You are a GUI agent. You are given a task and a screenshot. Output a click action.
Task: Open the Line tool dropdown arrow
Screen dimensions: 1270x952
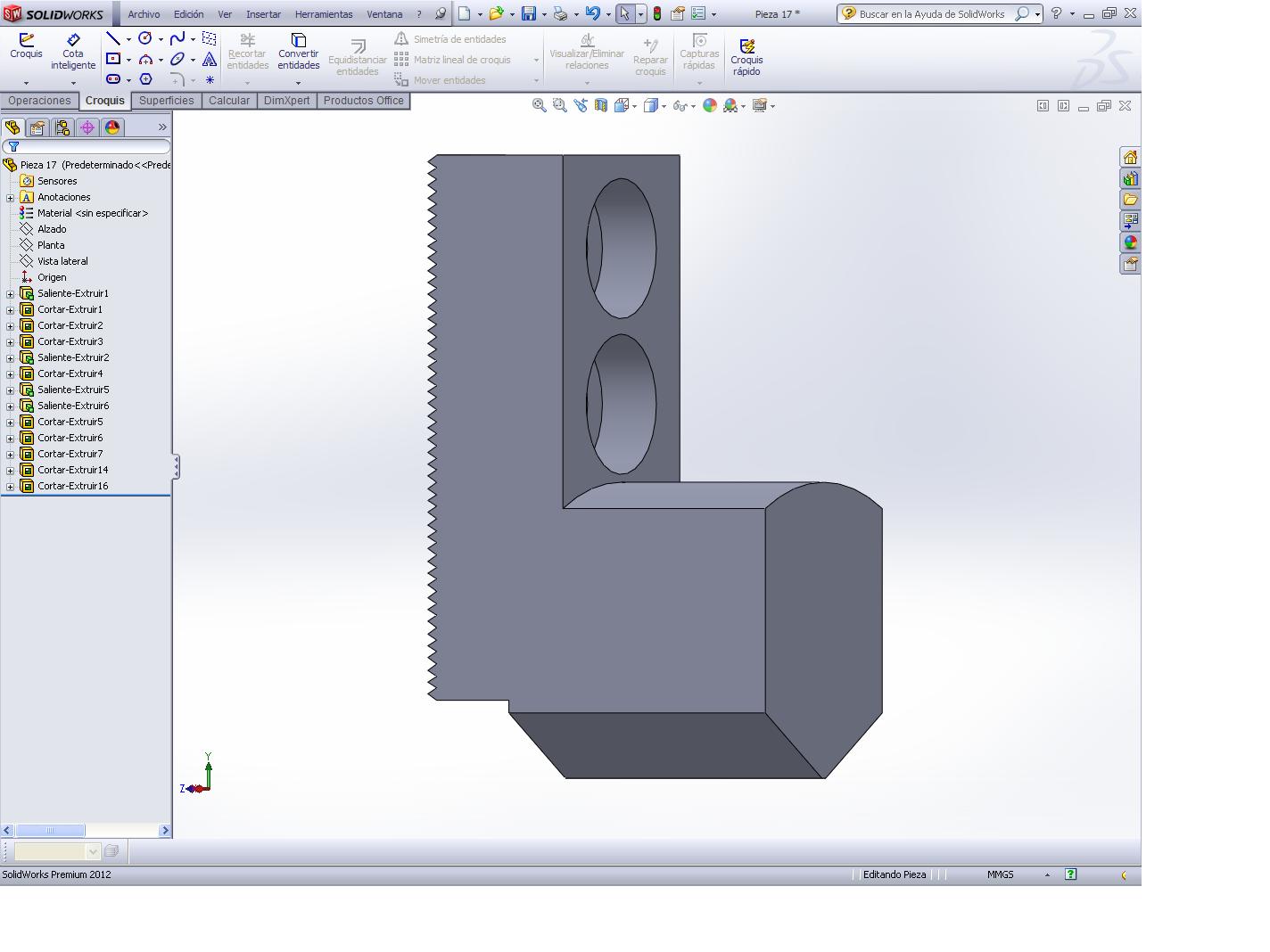pyautogui.click(x=128, y=39)
